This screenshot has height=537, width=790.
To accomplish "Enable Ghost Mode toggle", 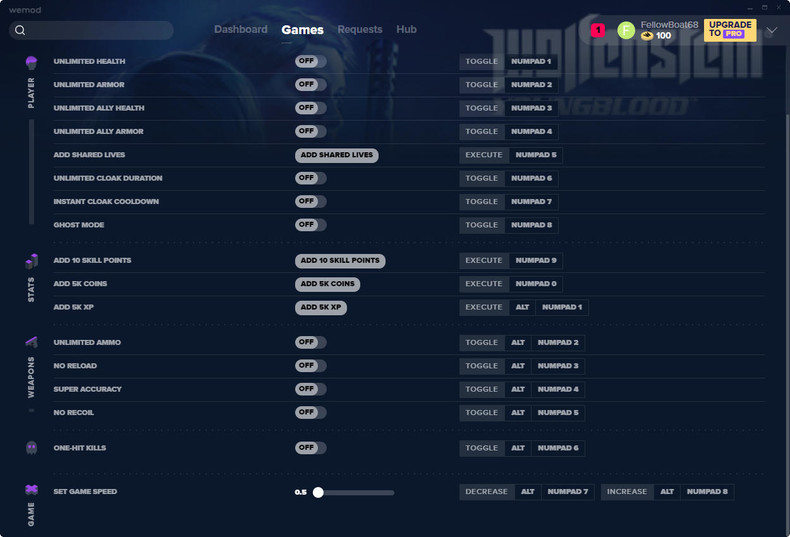I will tap(310, 225).
